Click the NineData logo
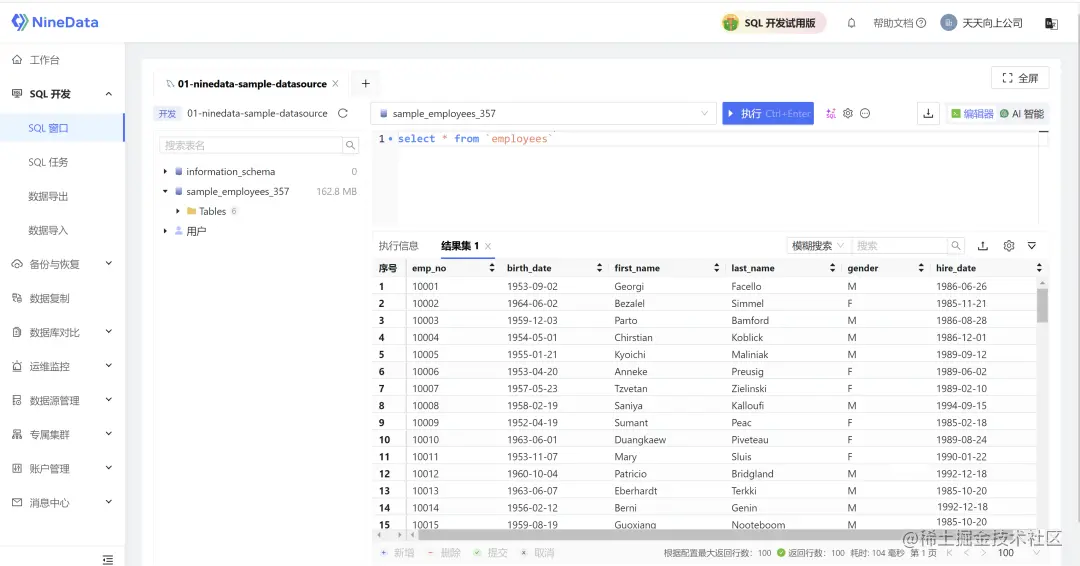Image resolution: width=1080 pixels, height=566 pixels. 55,22
